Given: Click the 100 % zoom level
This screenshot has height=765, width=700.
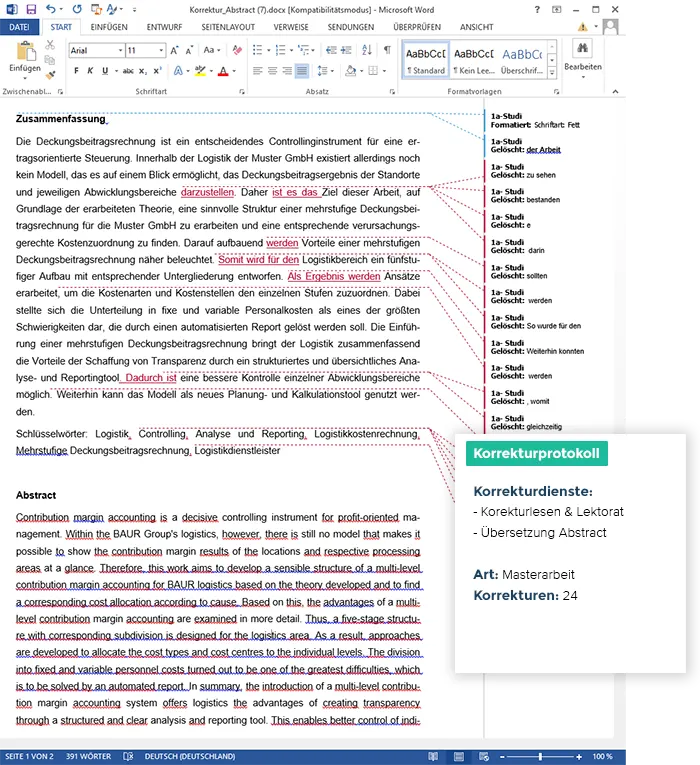Looking at the screenshot, I should point(601,756).
